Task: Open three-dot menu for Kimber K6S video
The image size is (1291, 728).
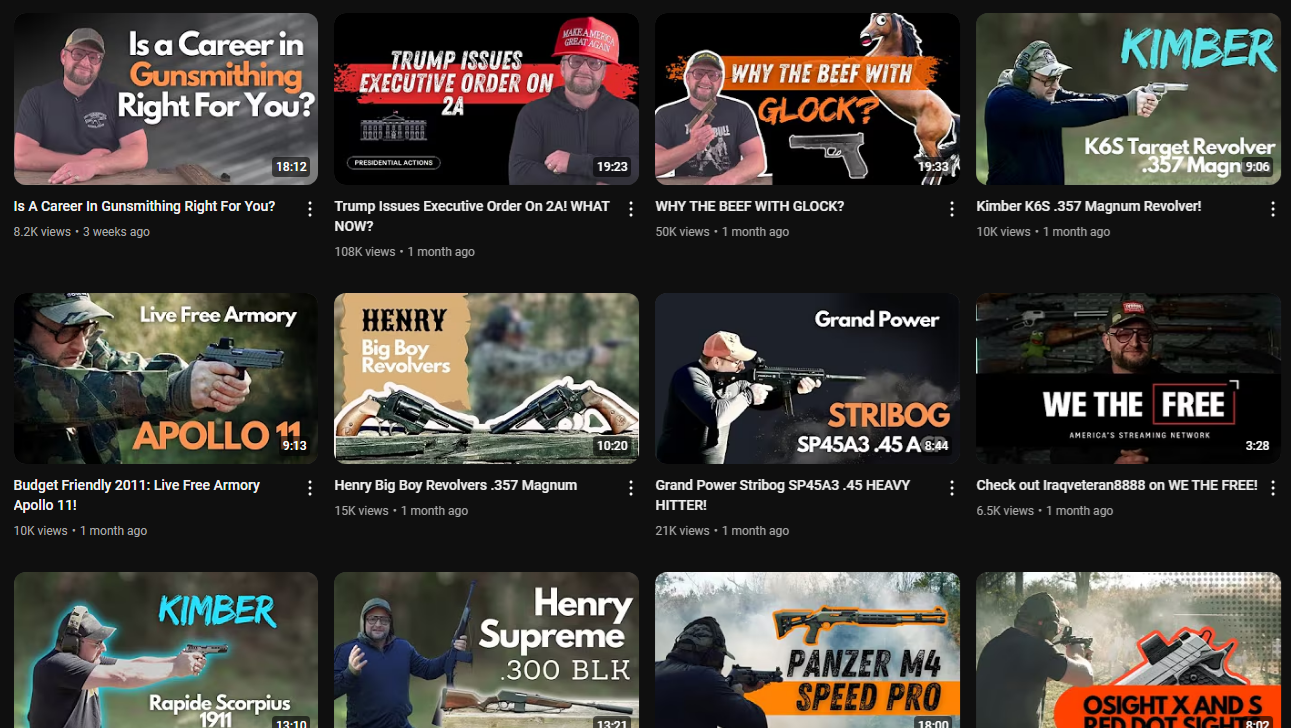Action: [1273, 209]
